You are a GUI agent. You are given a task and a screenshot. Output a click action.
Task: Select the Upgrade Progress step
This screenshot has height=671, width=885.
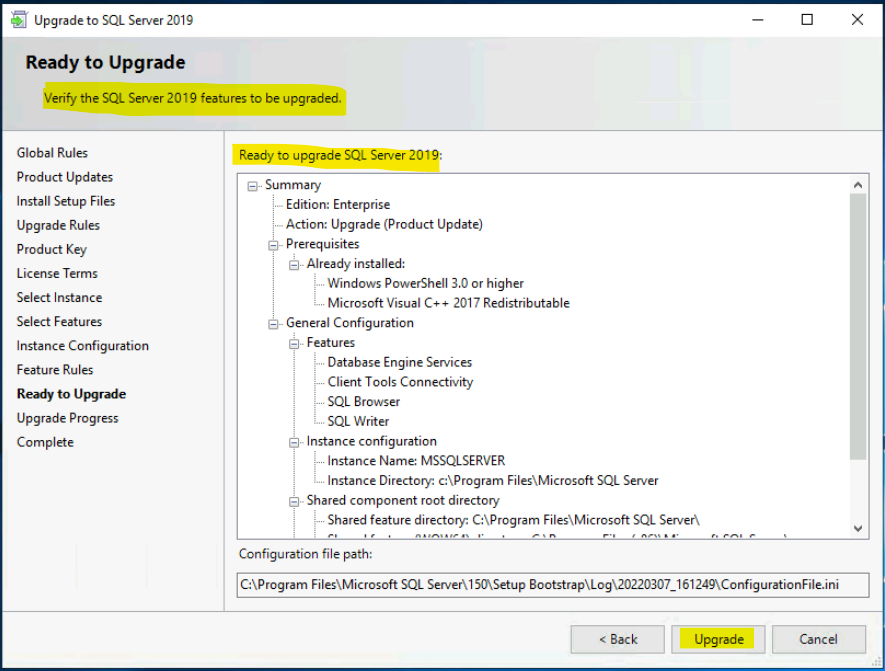[x=68, y=418]
